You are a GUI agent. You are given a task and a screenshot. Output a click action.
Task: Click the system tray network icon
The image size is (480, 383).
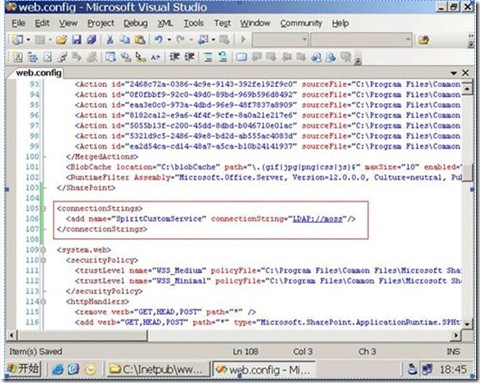tap(427, 369)
